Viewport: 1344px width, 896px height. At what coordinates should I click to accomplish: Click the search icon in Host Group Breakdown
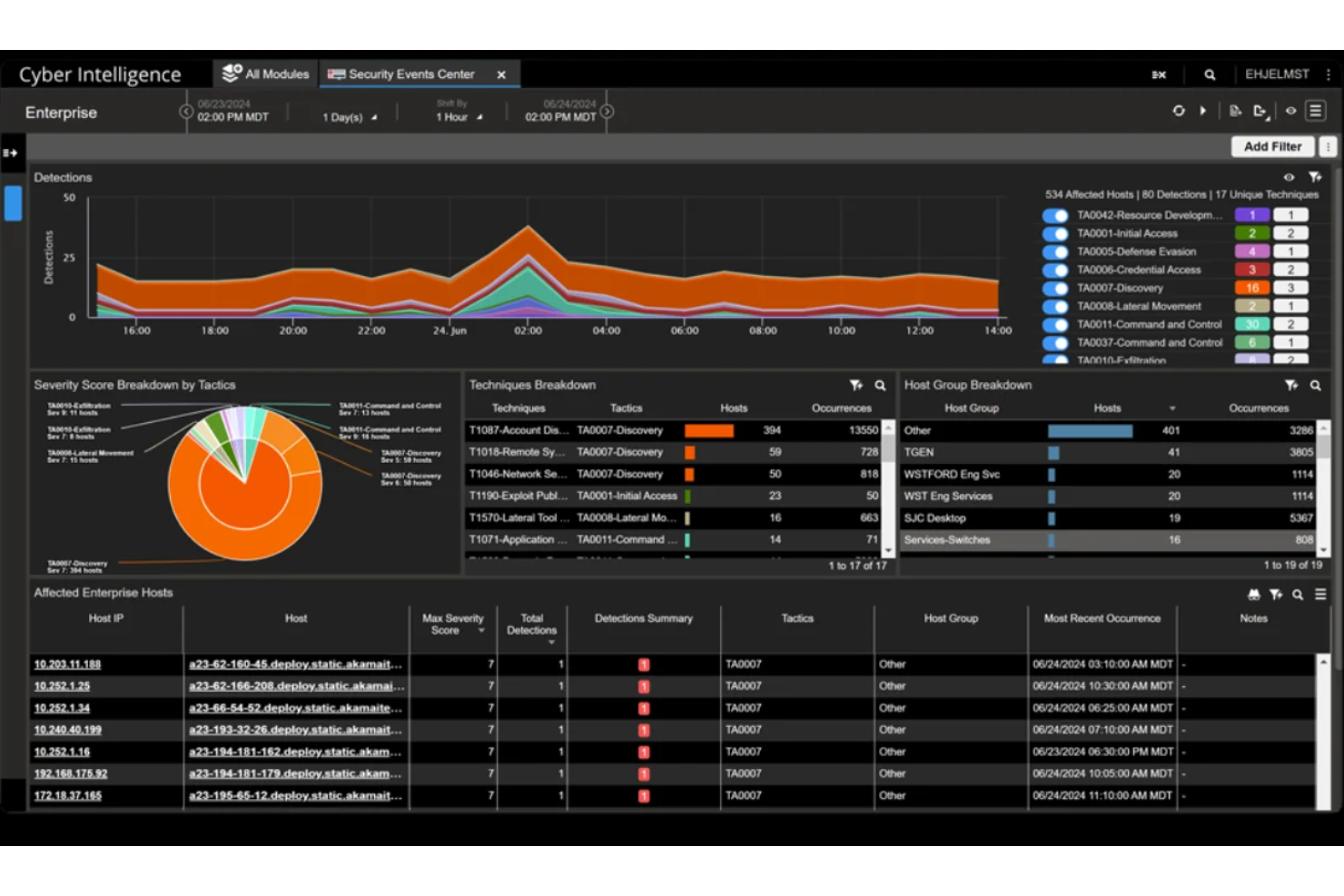(1316, 385)
